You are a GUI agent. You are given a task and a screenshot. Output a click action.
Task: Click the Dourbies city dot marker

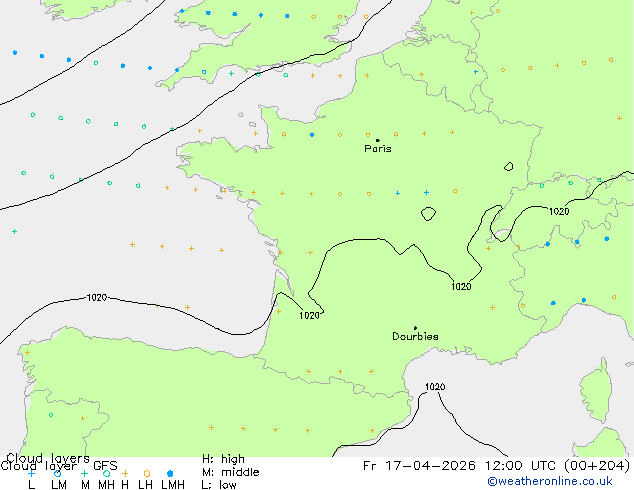(x=415, y=328)
